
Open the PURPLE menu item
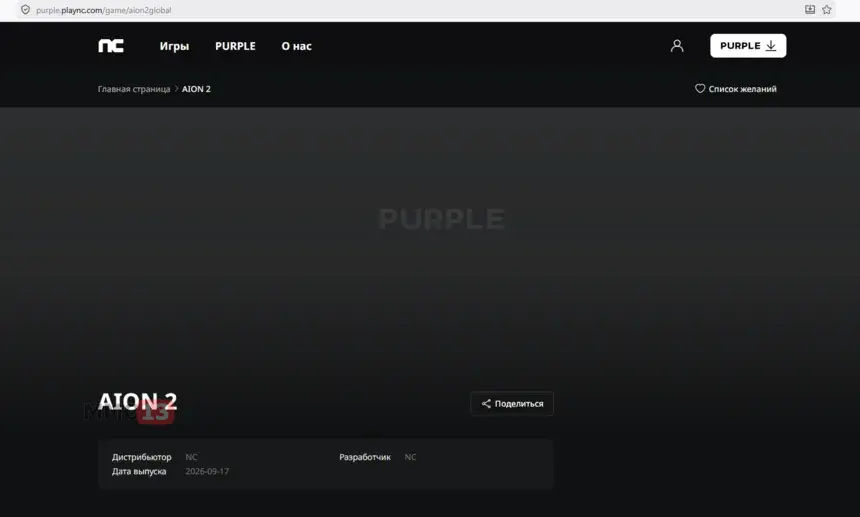pos(235,46)
